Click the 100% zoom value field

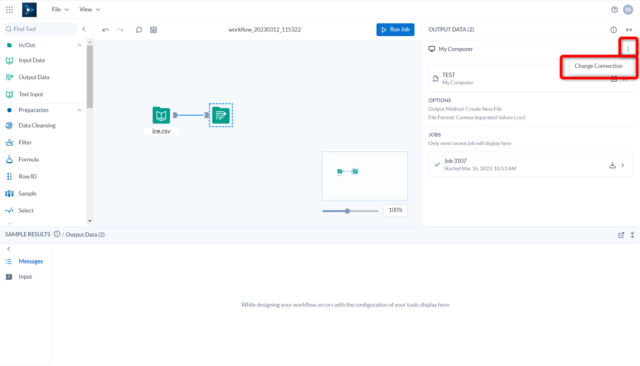[395, 210]
